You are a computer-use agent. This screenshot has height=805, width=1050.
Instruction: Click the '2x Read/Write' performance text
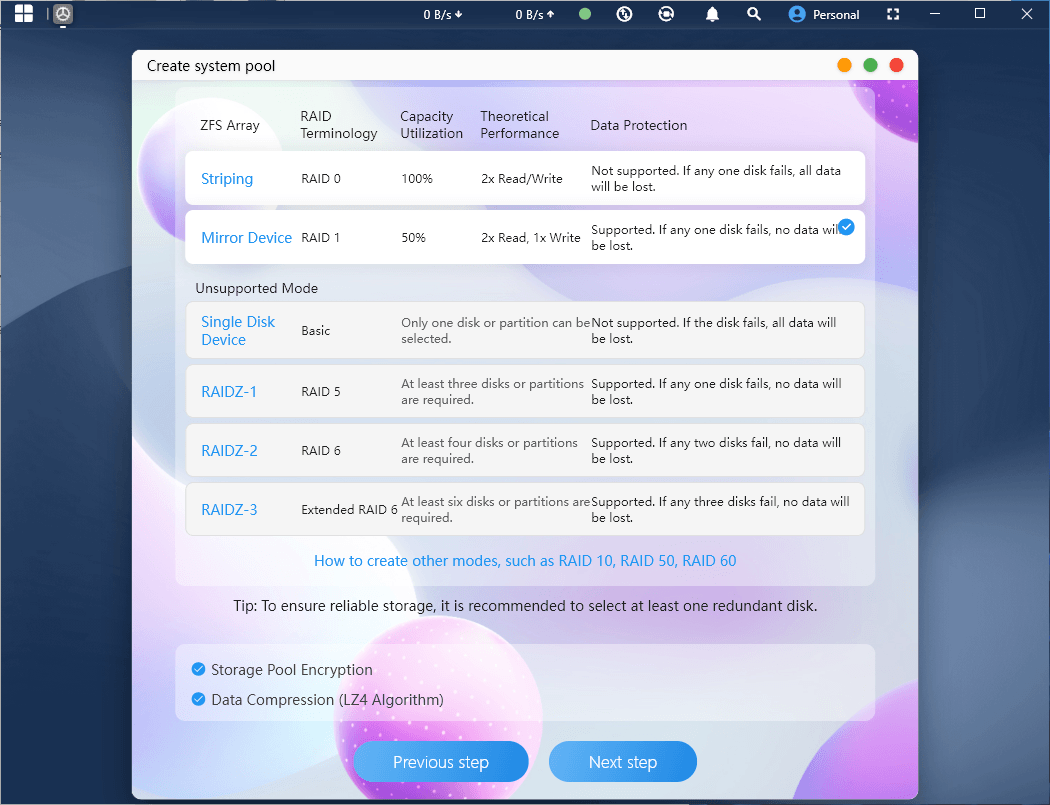522,179
